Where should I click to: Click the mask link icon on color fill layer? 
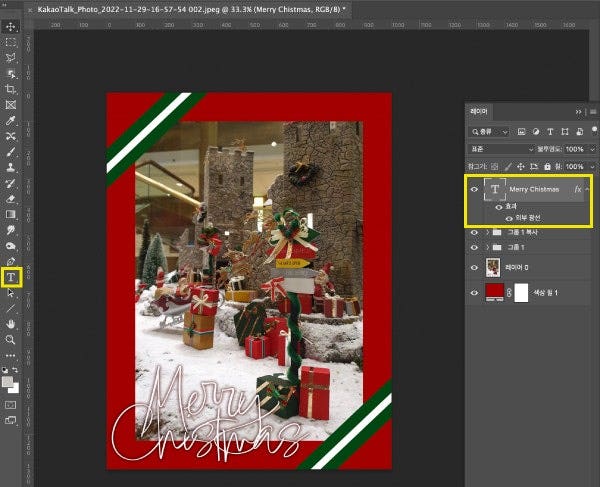pos(509,293)
